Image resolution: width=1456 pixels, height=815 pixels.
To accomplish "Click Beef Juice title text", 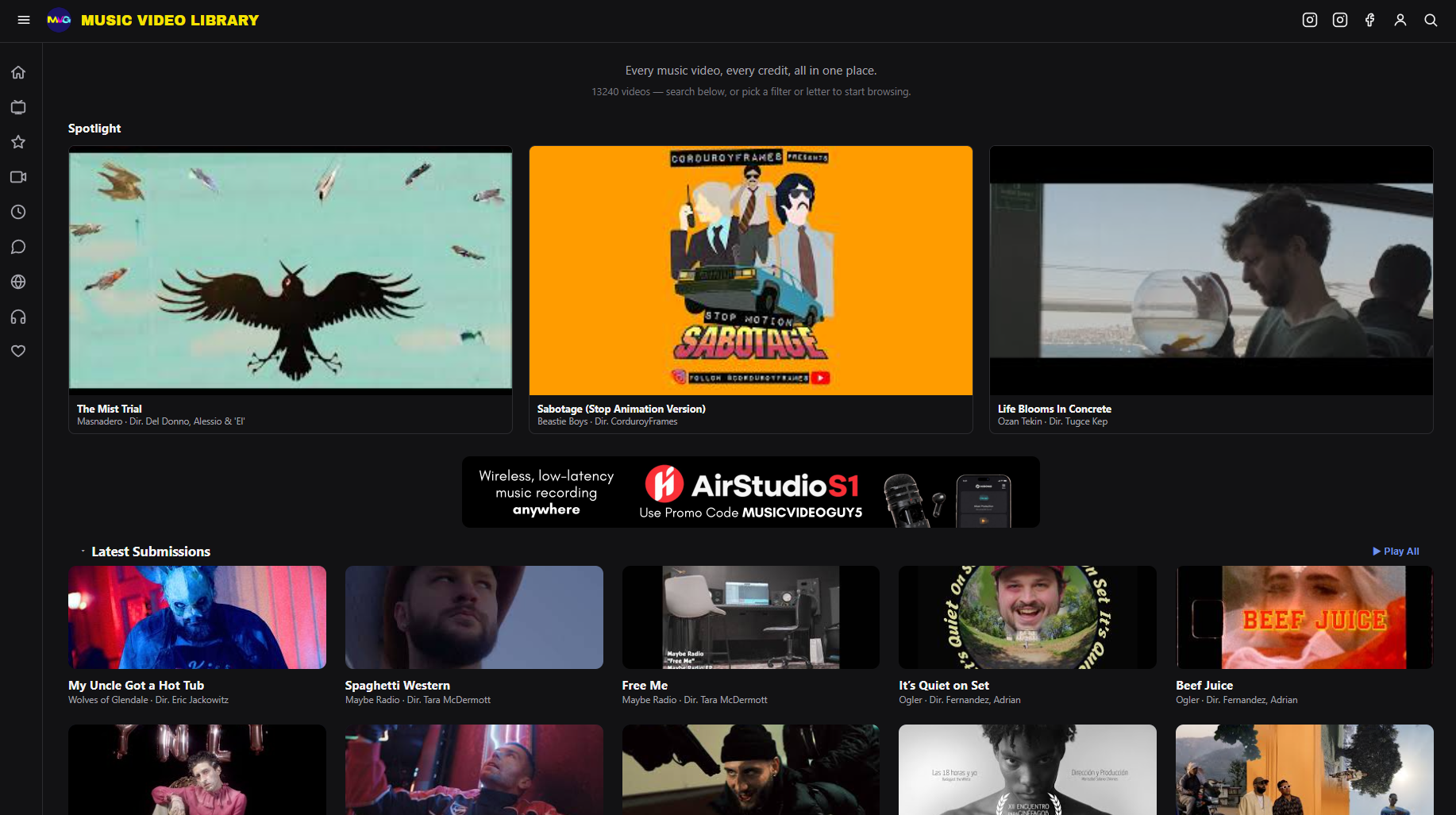I will tap(1204, 686).
